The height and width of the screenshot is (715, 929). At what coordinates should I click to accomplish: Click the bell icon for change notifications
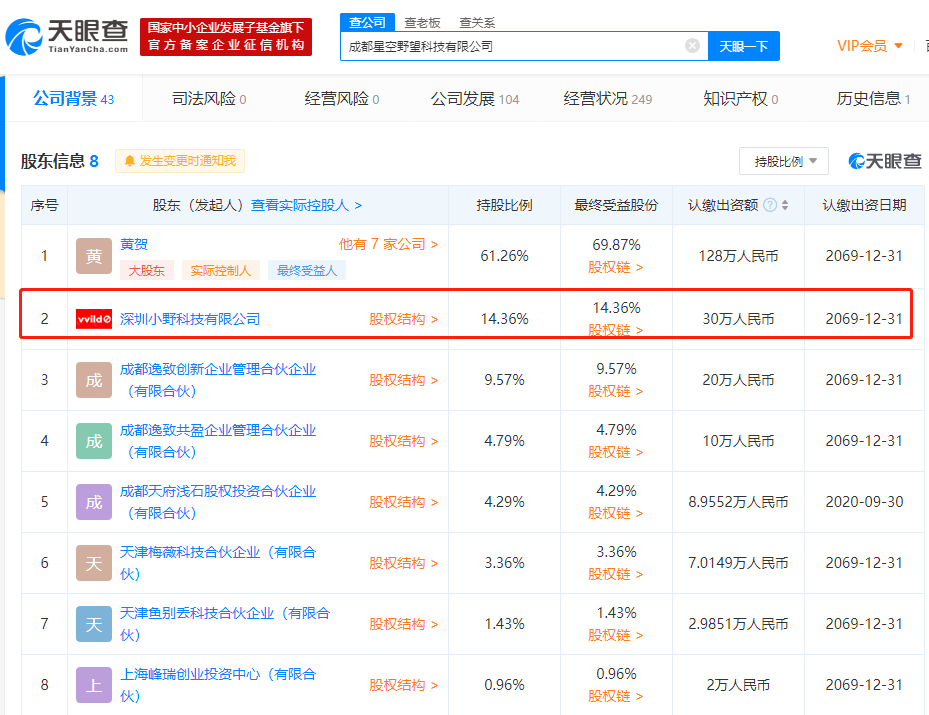click(130, 161)
